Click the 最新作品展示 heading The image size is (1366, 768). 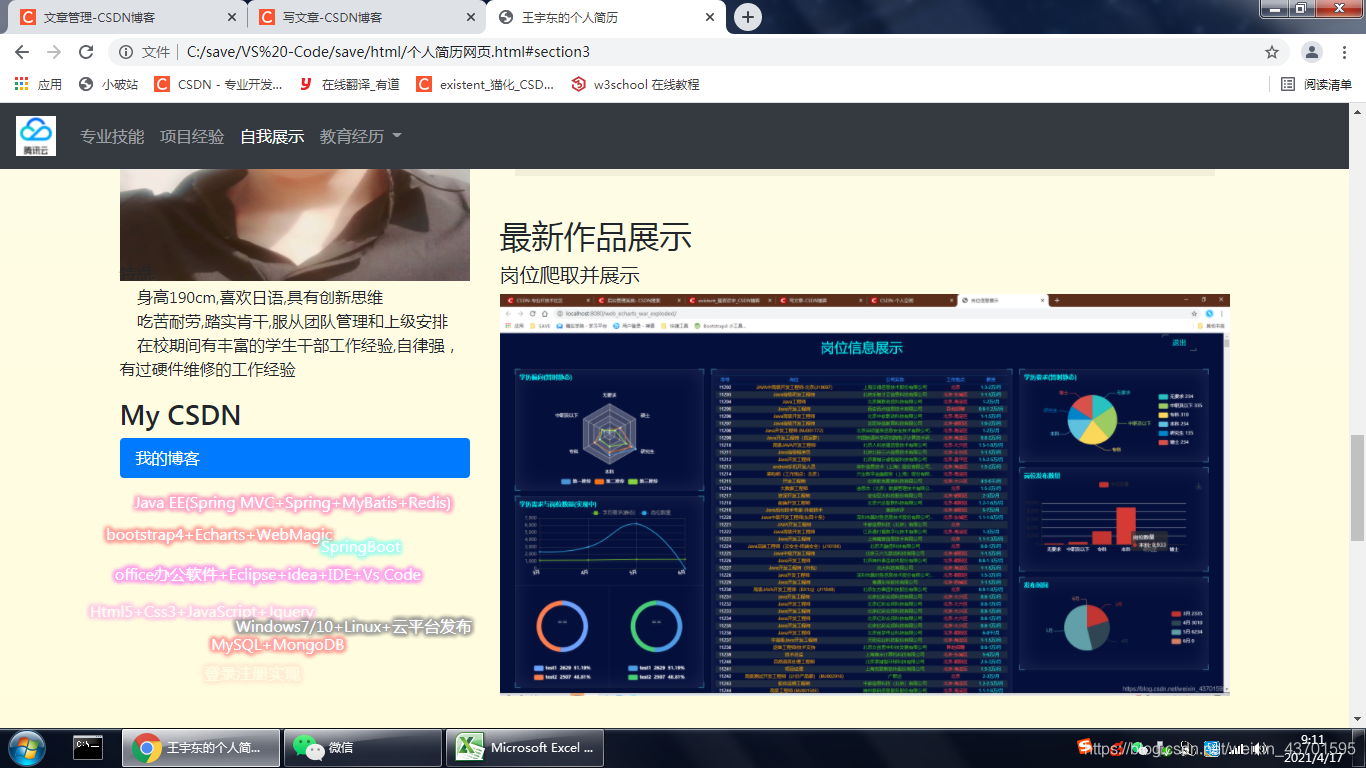coord(596,238)
